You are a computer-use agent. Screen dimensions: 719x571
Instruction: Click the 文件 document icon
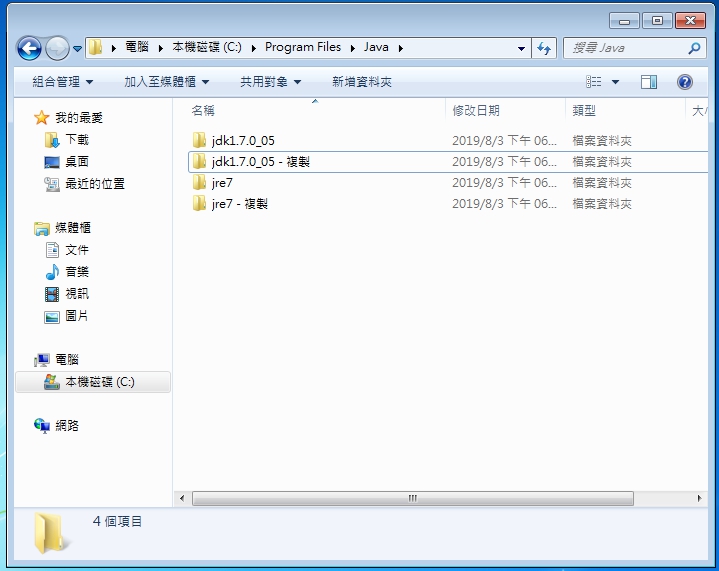click(52, 250)
